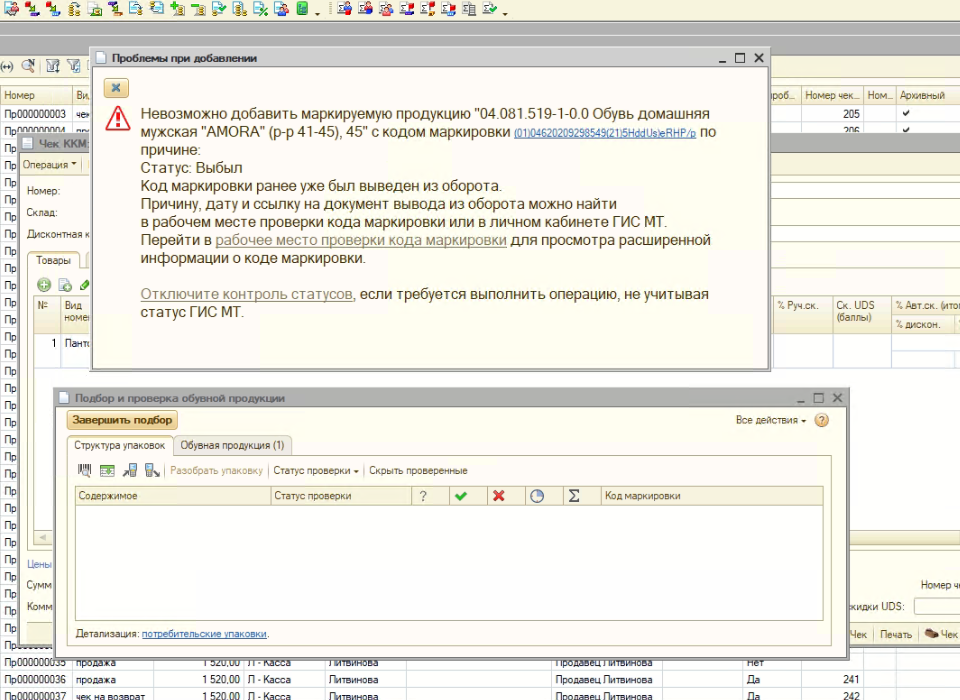This screenshot has height=700, width=960.
Task: Click the horizontal scrollbar left arrow in Товары
Action: point(42,538)
